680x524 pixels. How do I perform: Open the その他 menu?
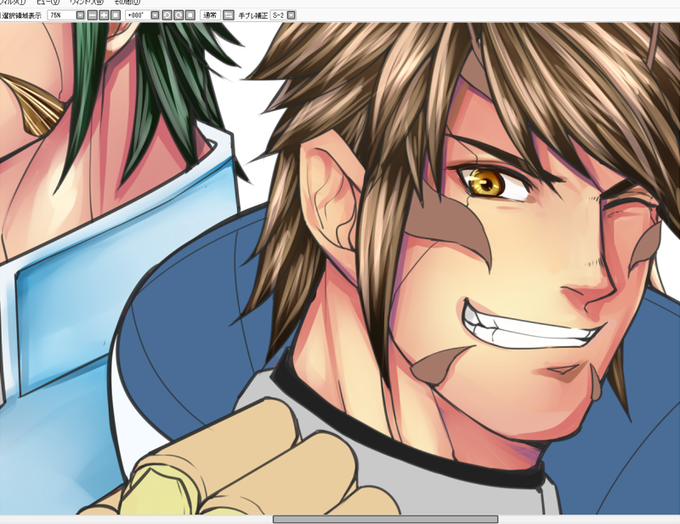(x=127, y=2)
